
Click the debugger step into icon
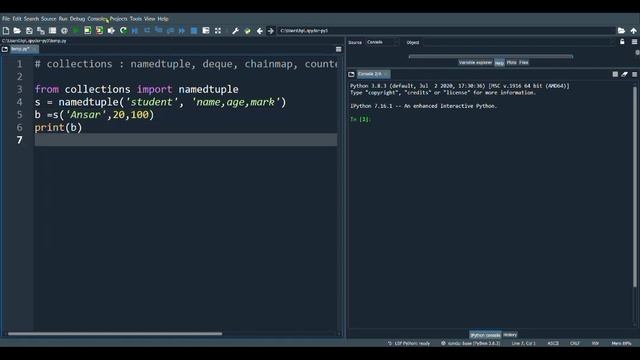click(x=159, y=31)
